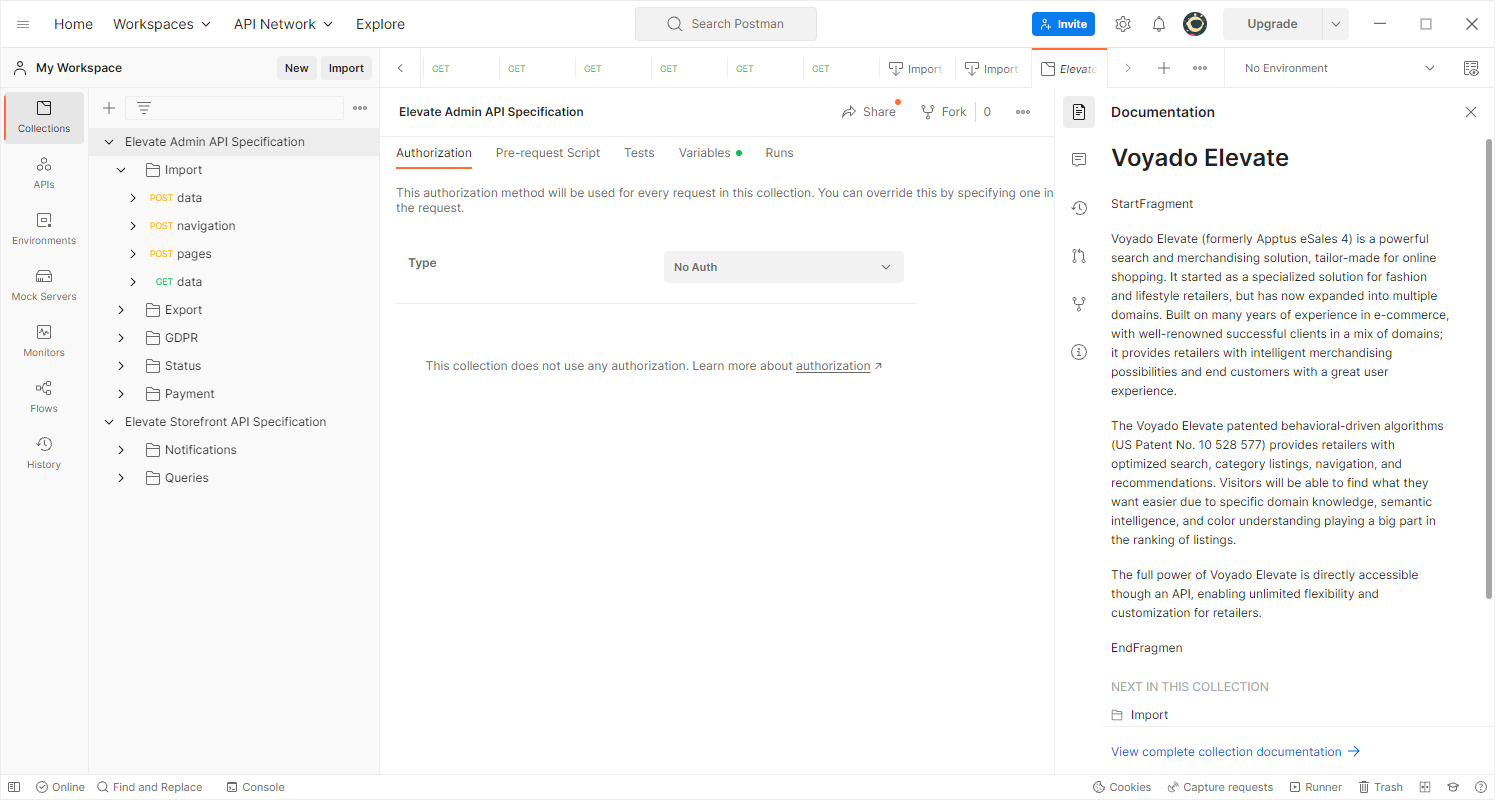This screenshot has width=1495, height=800.
Task: Collapse Elevate Storefront API Specification collection
Action: [x=109, y=422]
